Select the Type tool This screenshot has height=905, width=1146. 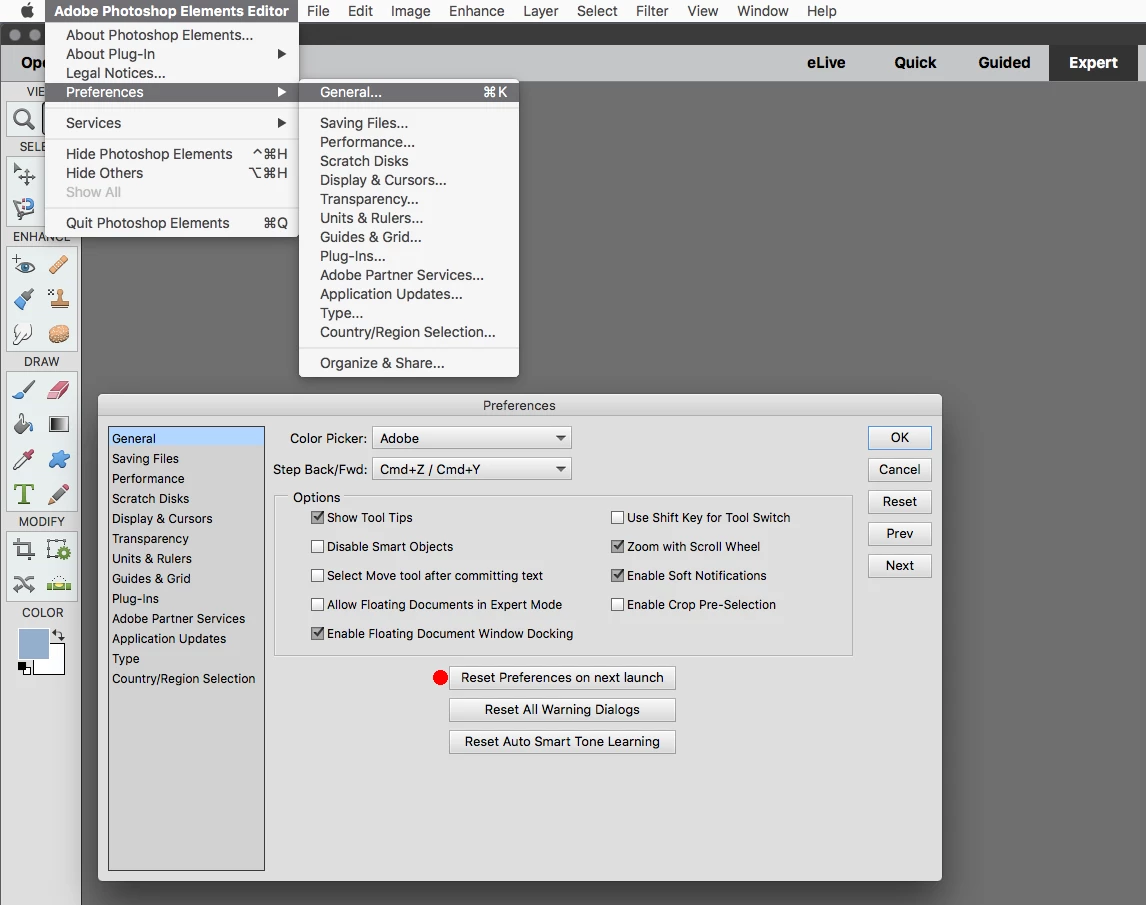point(23,494)
